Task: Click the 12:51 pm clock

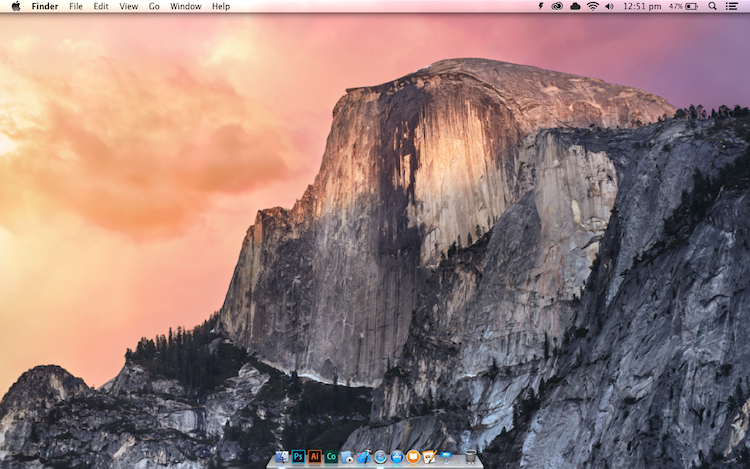Action: coord(642,6)
